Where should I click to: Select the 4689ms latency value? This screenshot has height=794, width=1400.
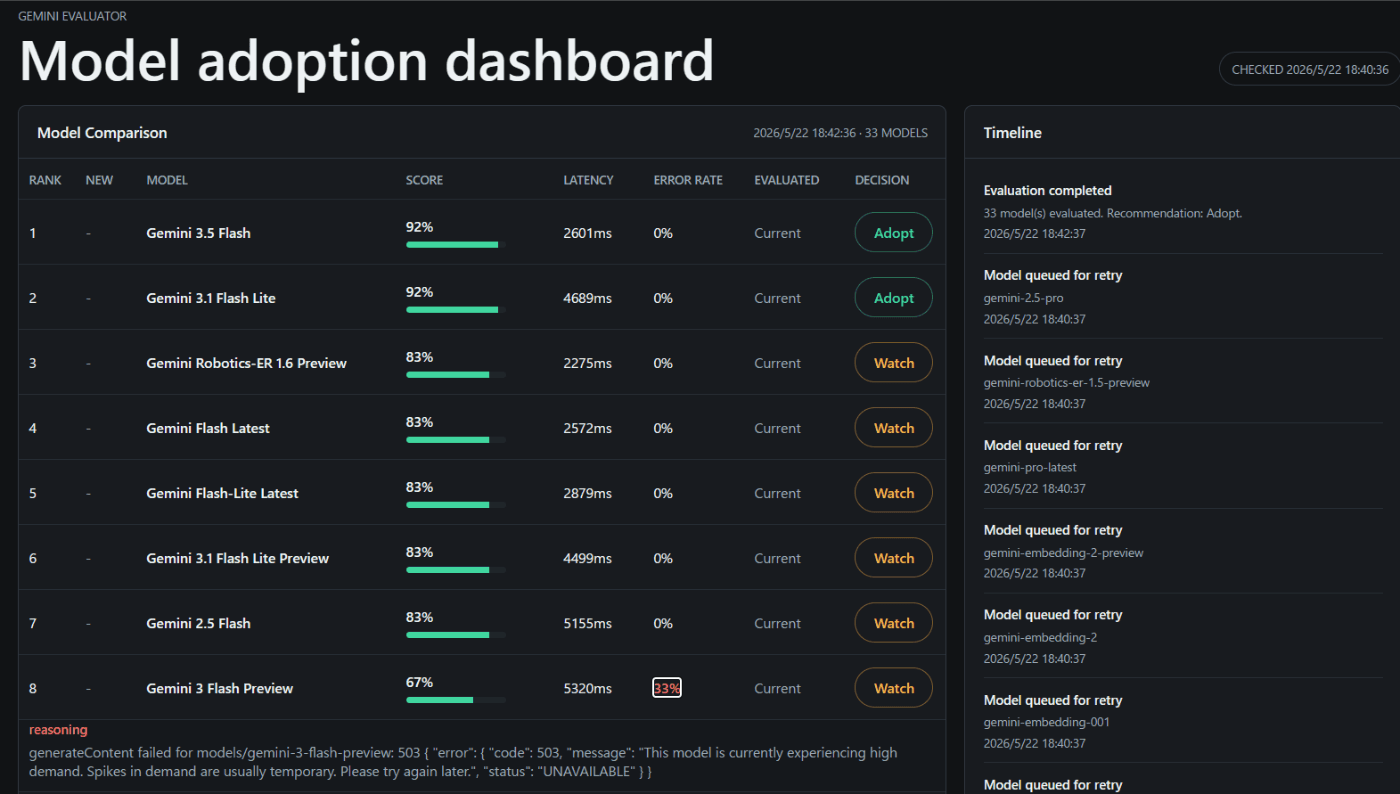coord(587,298)
